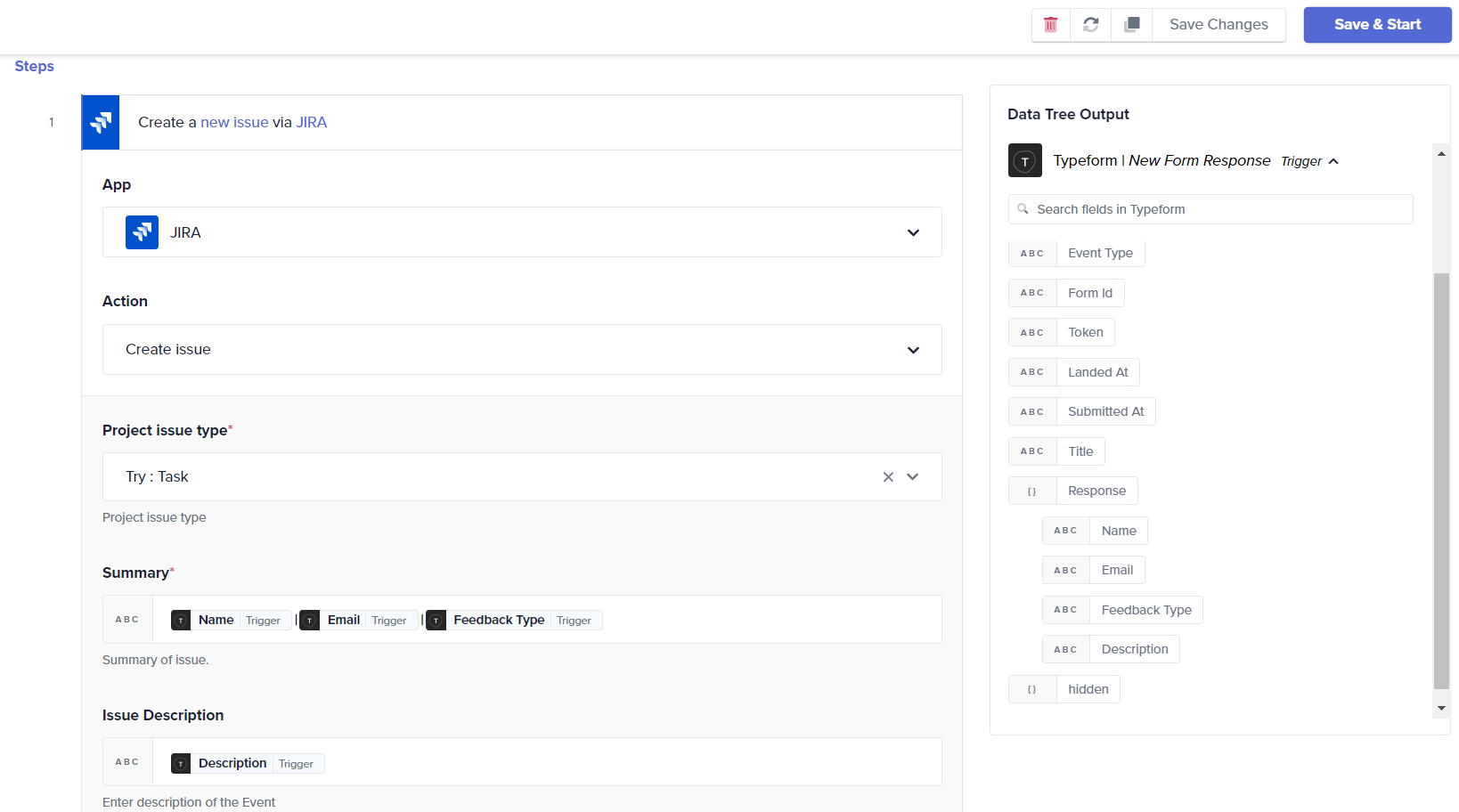Click the Data Tree Output heading
Viewport: 1459px width, 812px height.
point(1068,114)
